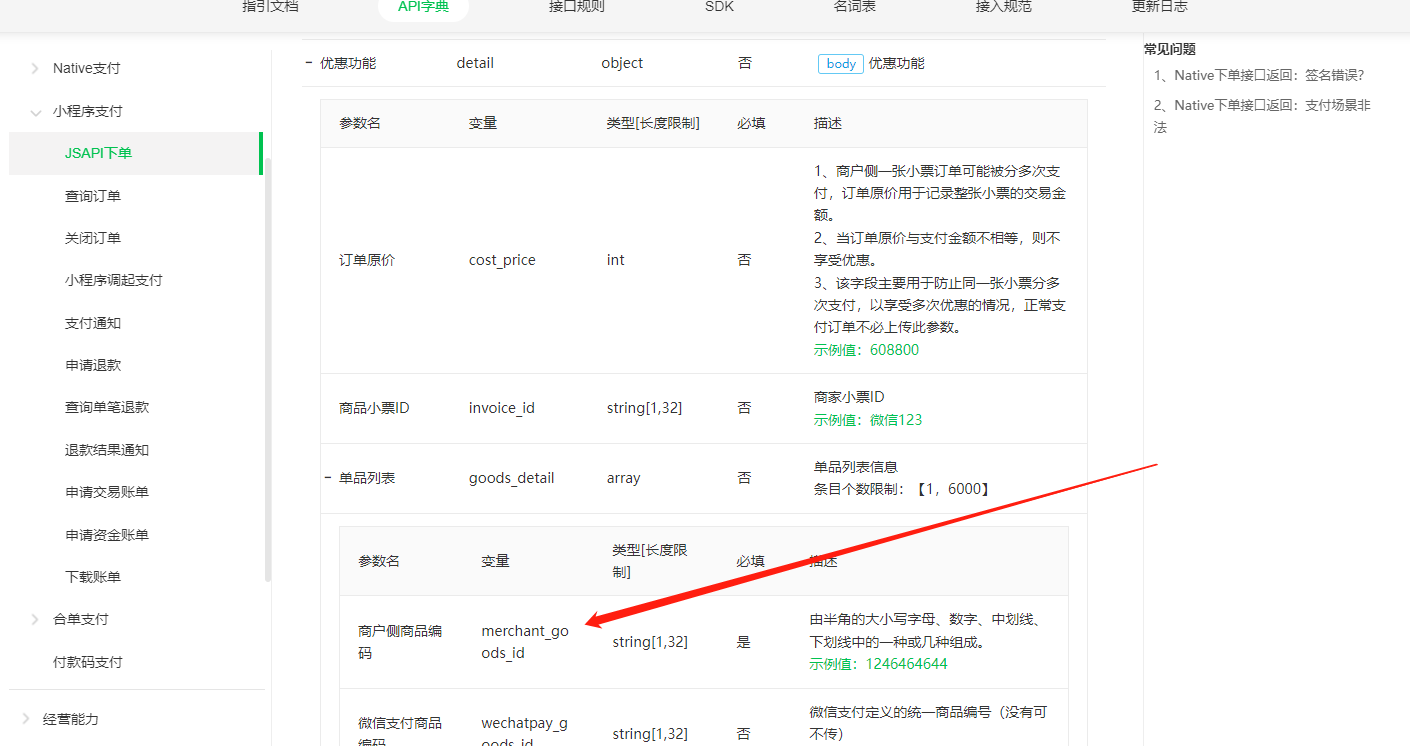Open 退款结果通知 in the sidebar
Viewport: 1410px width, 746px height.
107,450
